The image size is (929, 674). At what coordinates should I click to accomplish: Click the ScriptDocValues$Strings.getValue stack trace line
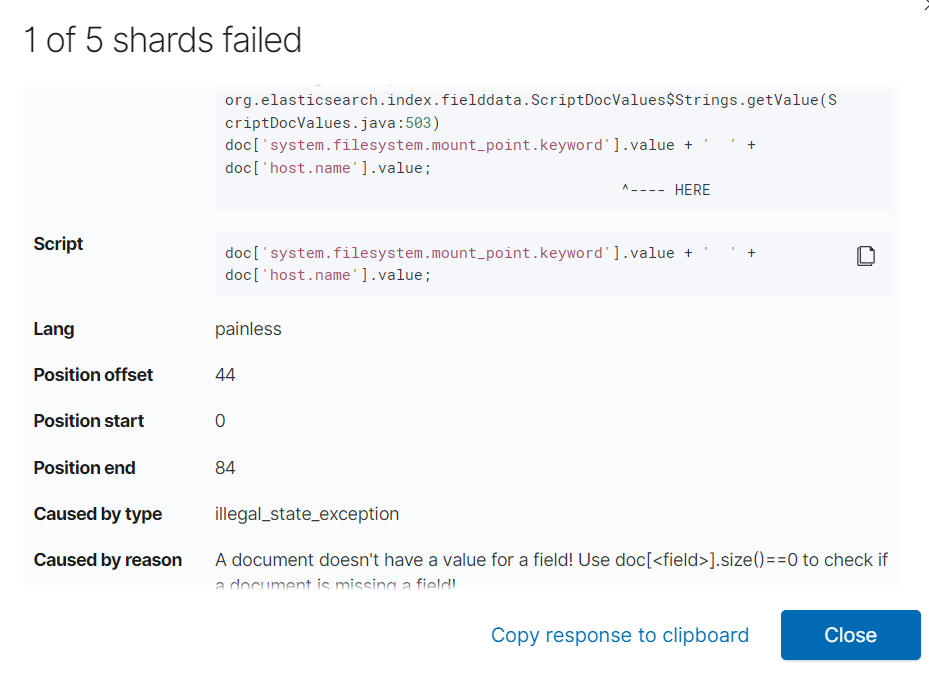tap(530, 100)
